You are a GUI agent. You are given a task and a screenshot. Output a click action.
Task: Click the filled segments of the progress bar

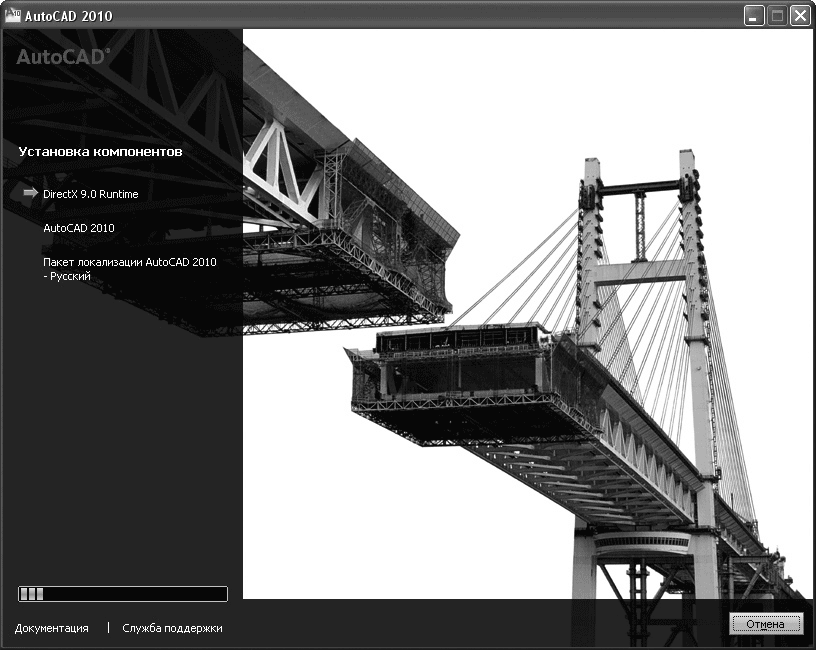tap(32, 594)
